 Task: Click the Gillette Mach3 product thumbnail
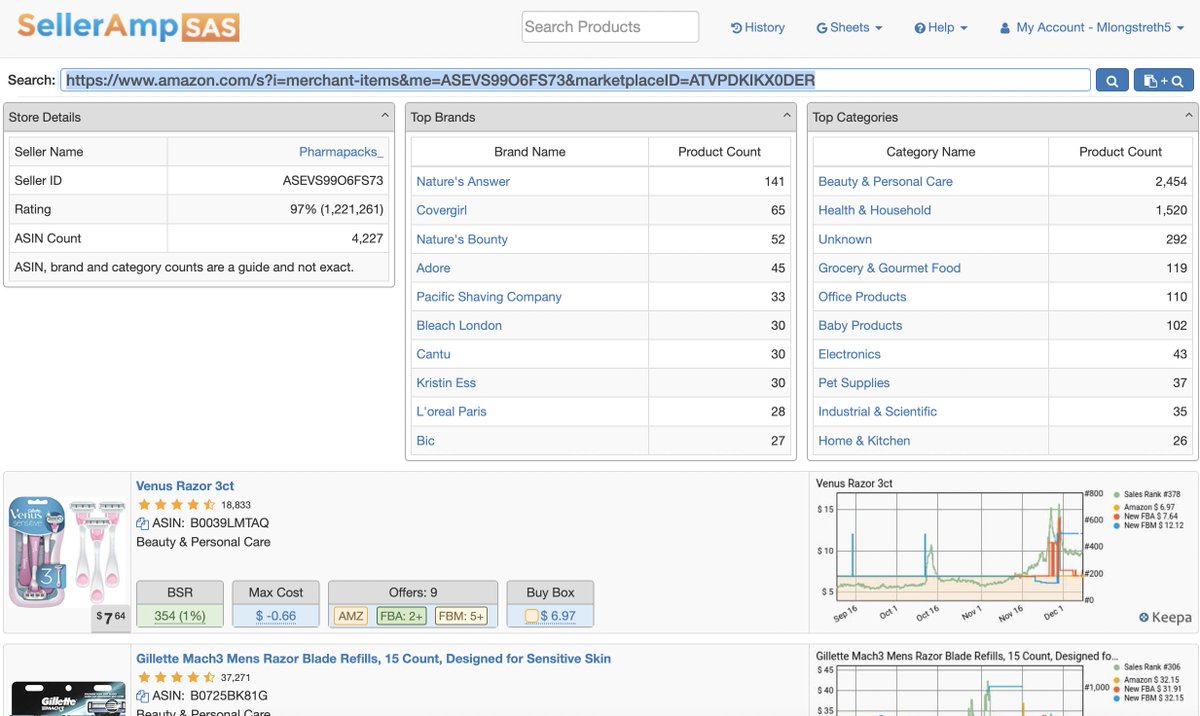coord(66,698)
